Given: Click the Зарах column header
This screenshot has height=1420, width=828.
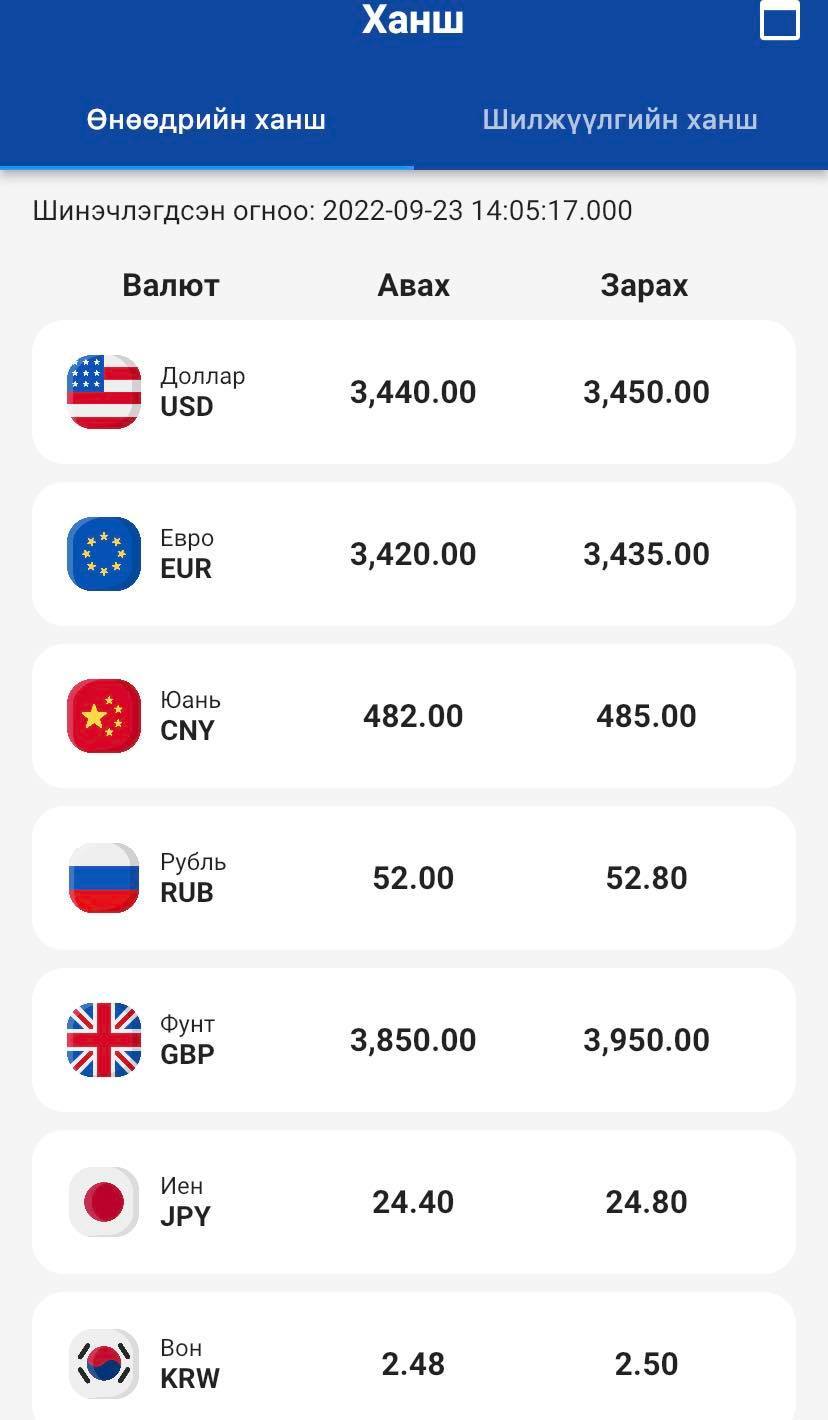Looking at the screenshot, I should click(644, 285).
